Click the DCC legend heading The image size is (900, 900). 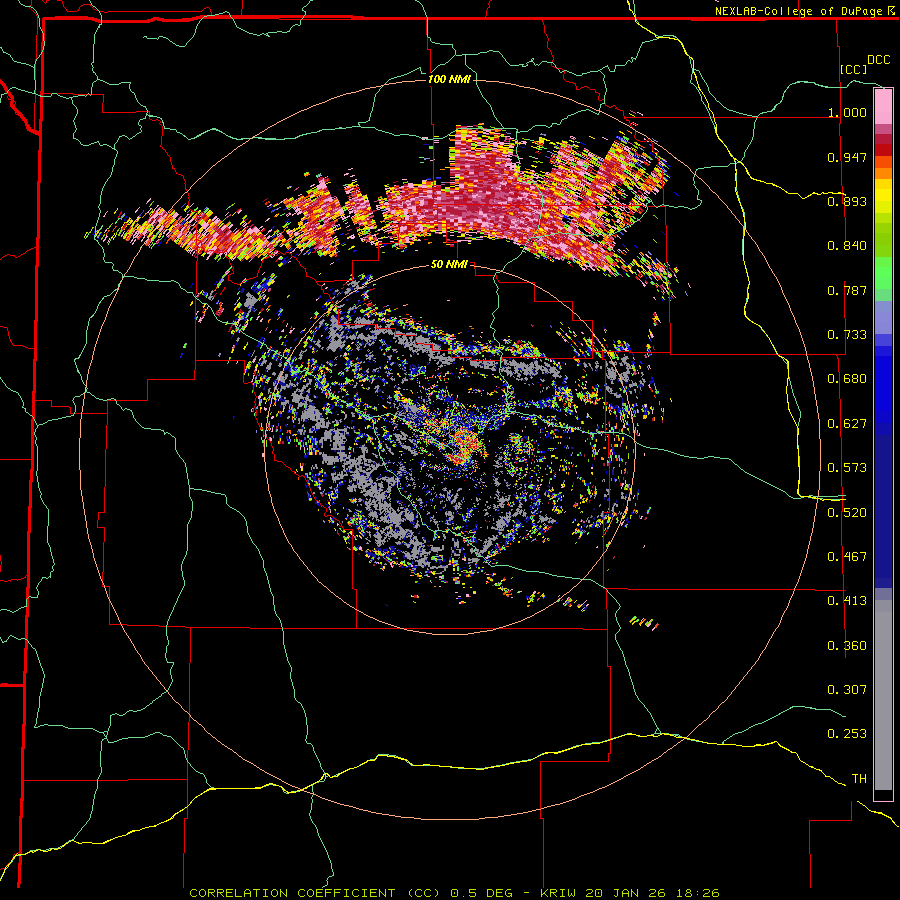pyautogui.click(x=878, y=60)
